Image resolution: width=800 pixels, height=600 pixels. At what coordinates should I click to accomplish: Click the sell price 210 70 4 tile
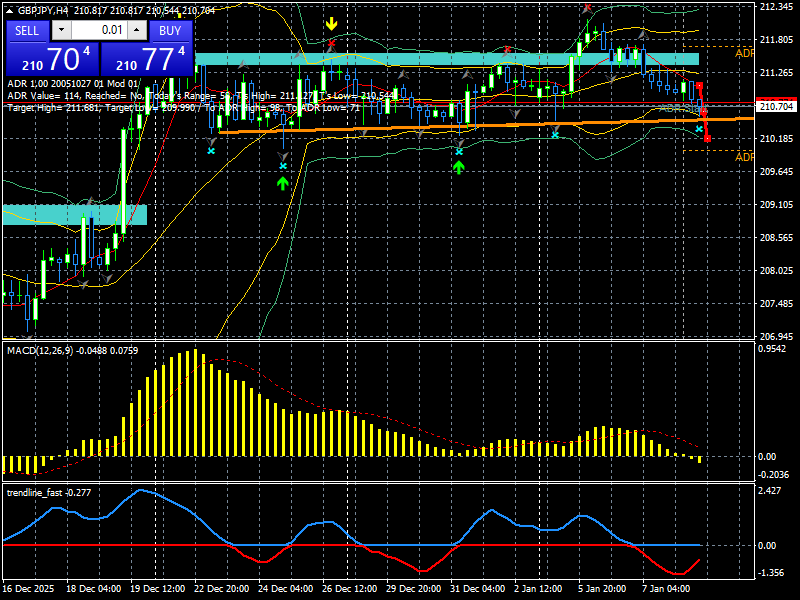(x=54, y=59)
